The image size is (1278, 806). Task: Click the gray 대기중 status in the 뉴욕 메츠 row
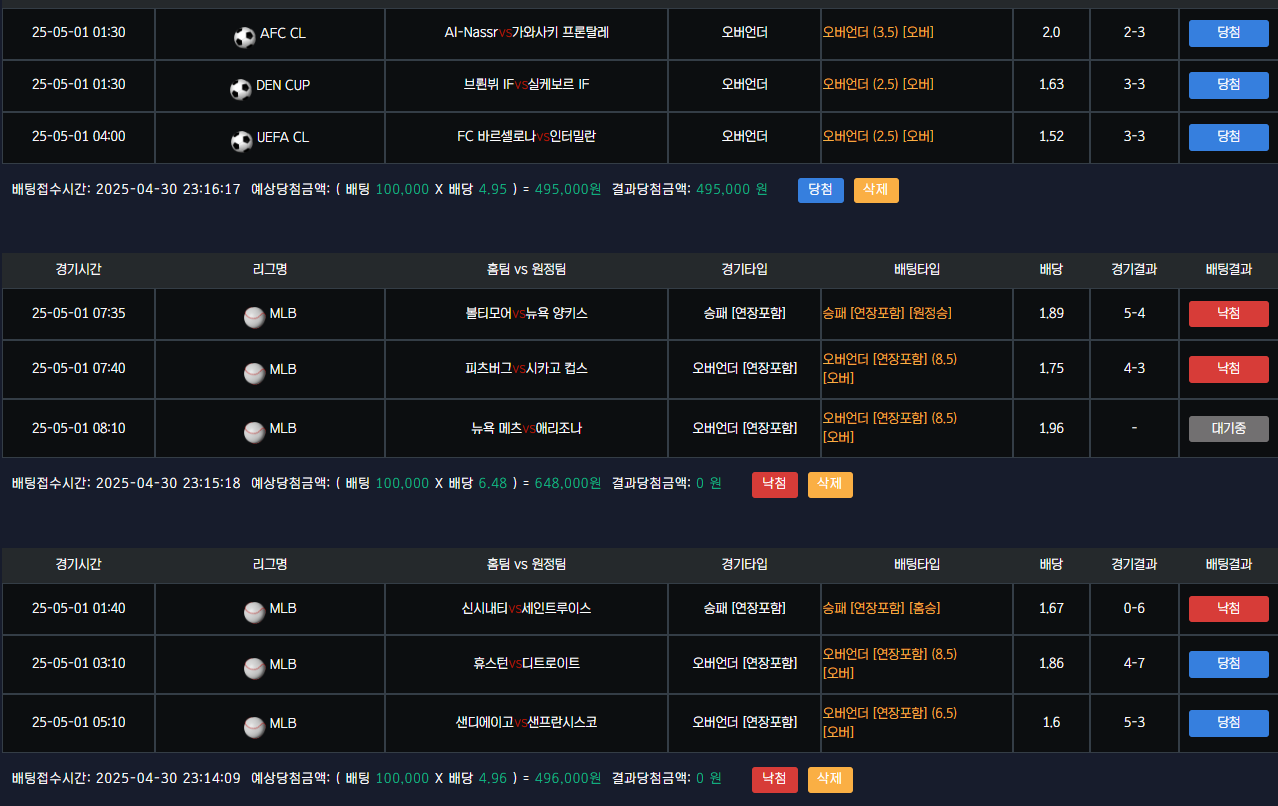tap(1228, 429)
